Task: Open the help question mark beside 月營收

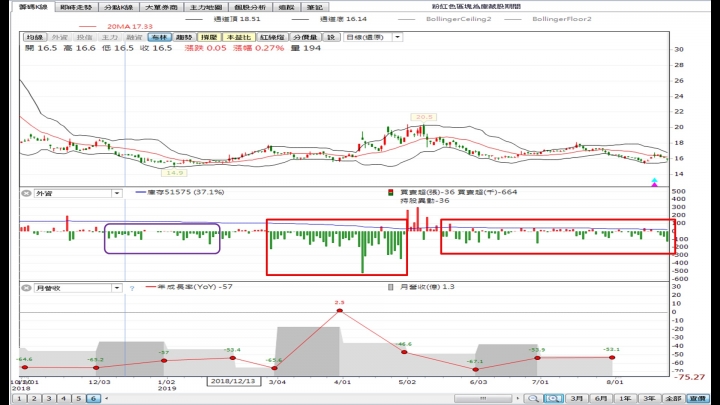Action: click(132, 288)
